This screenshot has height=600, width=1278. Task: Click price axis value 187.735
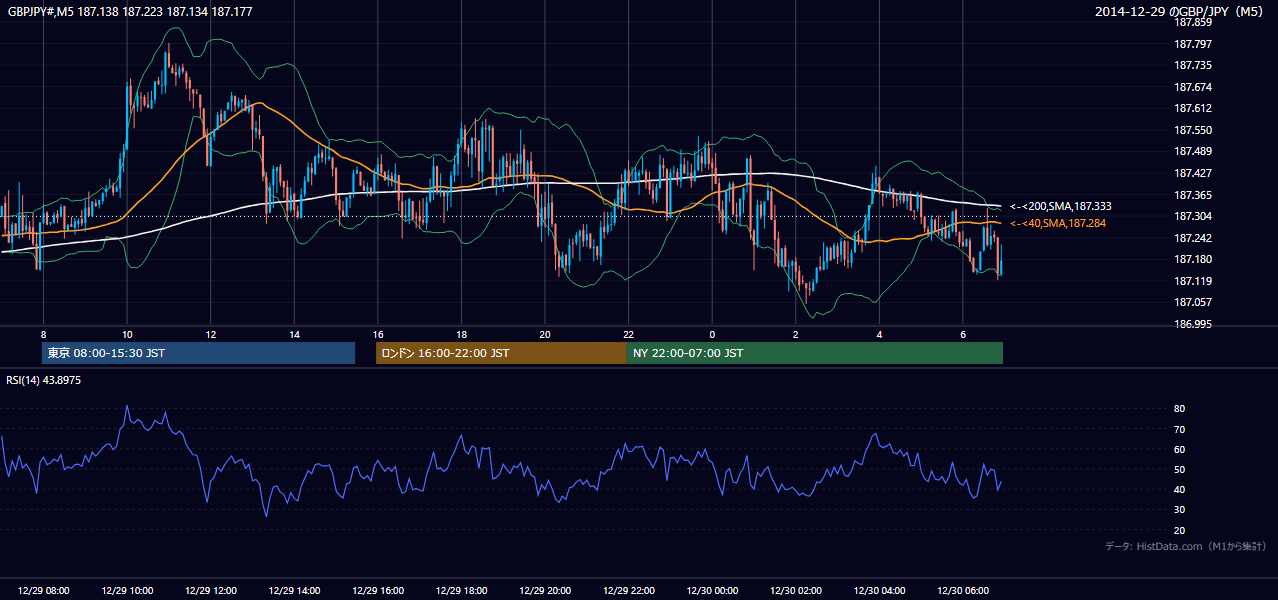[1193, 65]
